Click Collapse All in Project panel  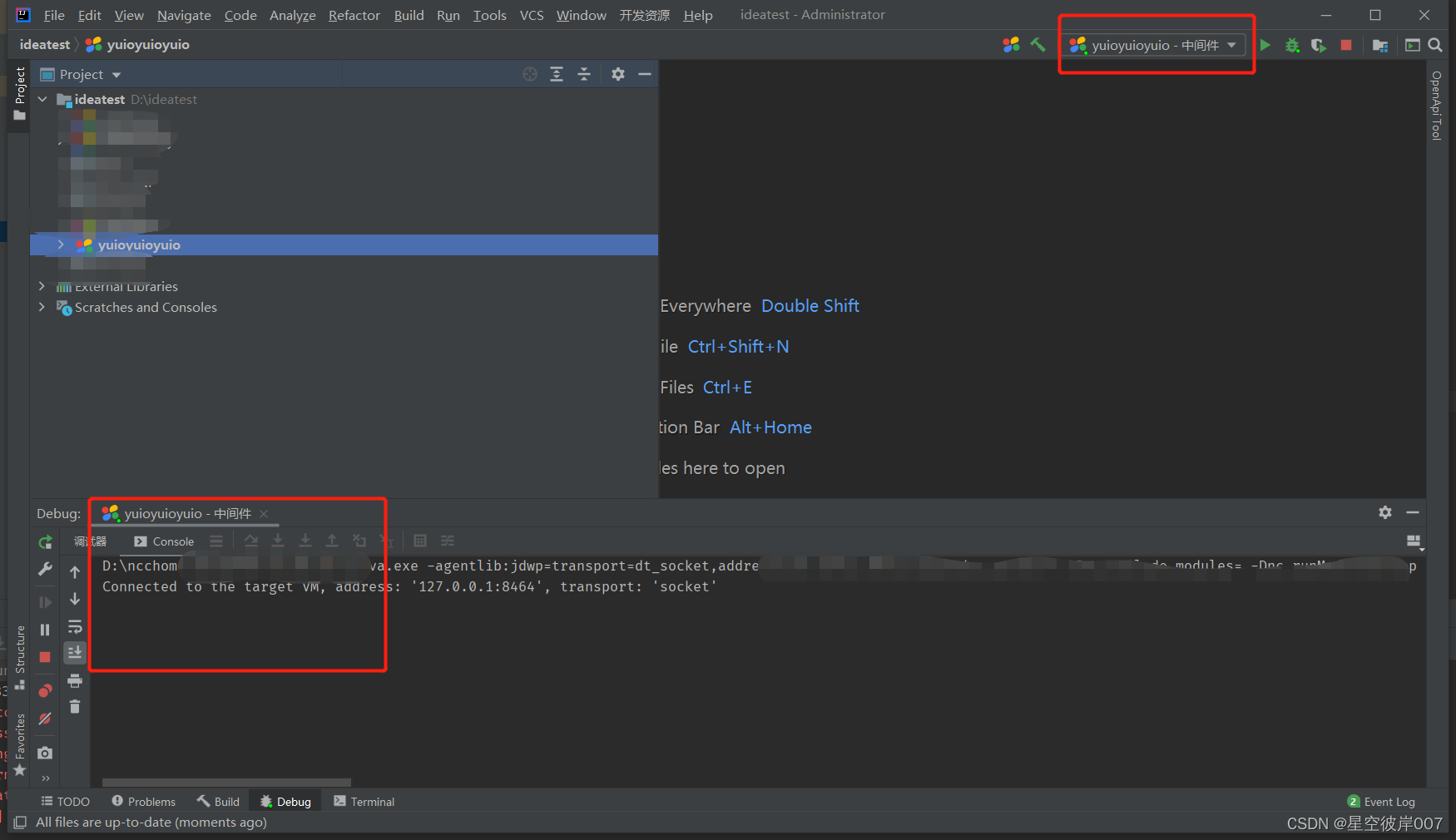pos(584,74)
